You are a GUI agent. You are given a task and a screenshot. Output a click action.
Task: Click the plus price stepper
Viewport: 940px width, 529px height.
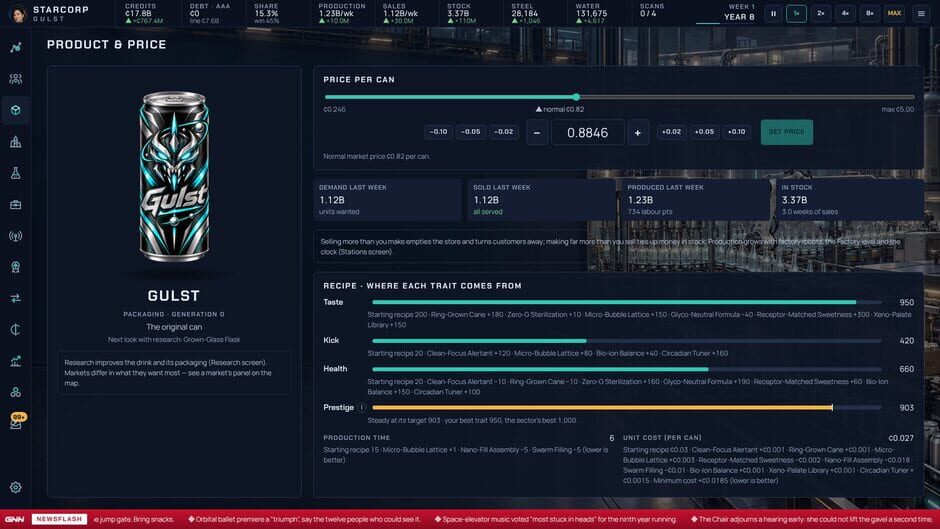[637, 133]
